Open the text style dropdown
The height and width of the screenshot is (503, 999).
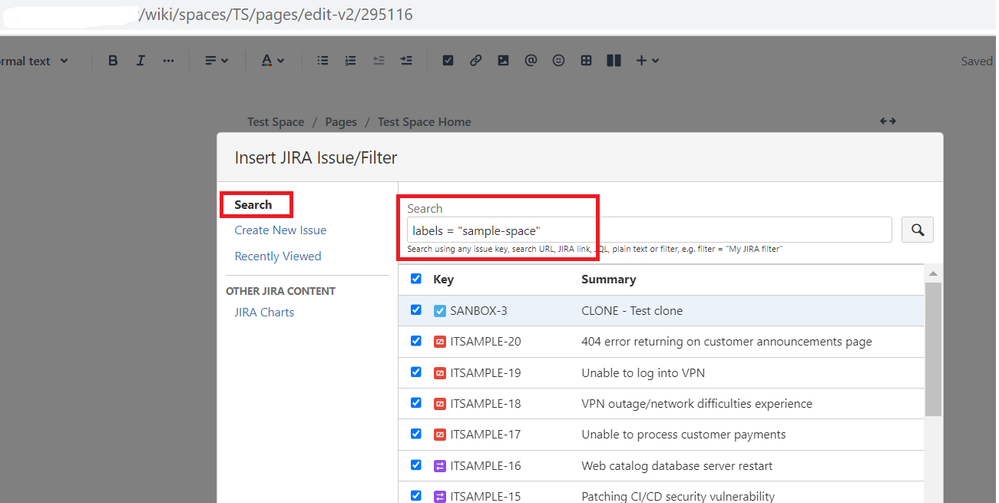pos(33,61)
